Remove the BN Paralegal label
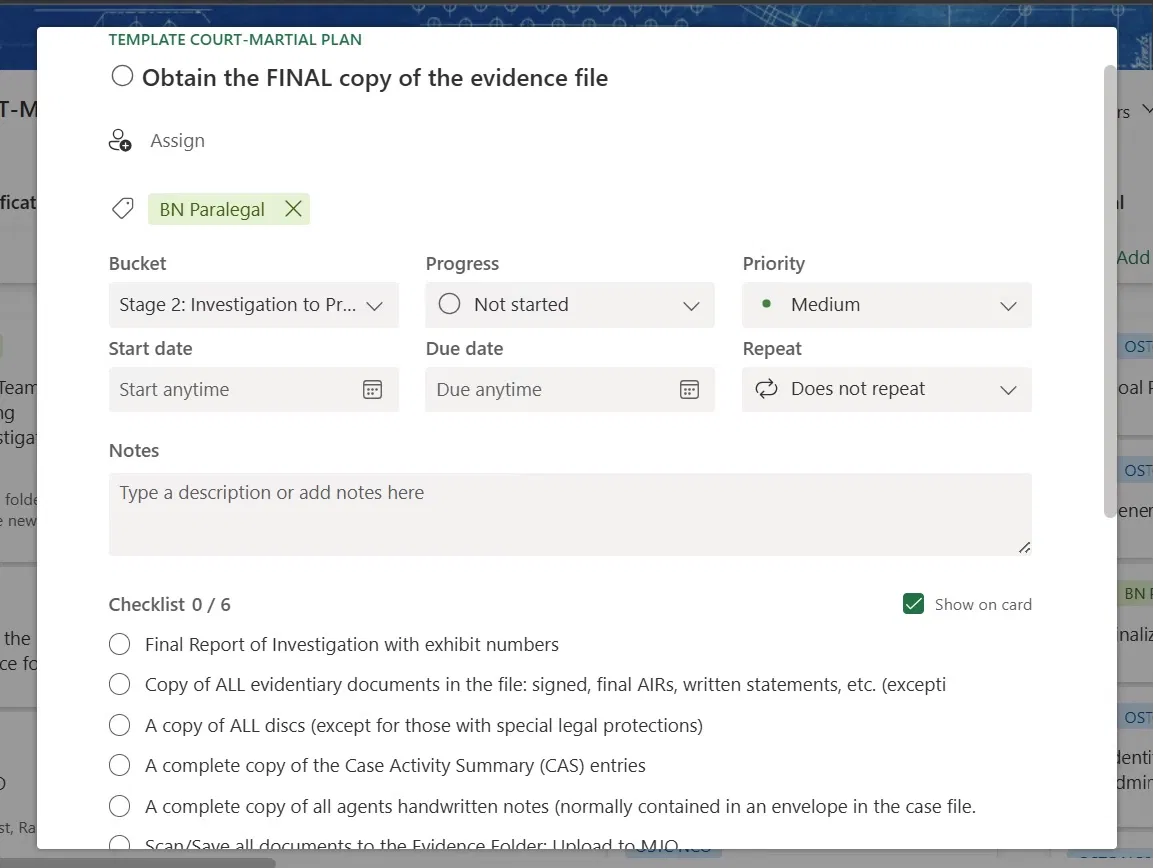This screenshot has width=1153, height=868. (293, 209)
